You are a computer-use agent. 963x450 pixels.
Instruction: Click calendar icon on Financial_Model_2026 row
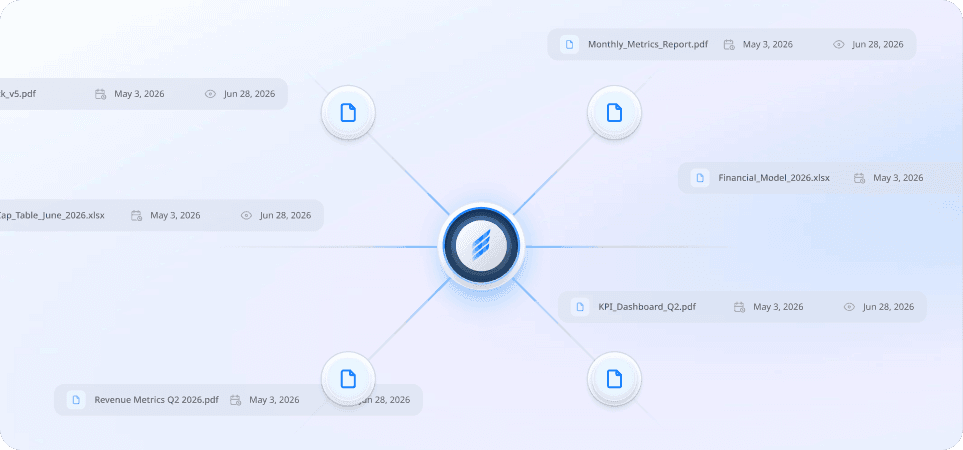click(859, 178)
